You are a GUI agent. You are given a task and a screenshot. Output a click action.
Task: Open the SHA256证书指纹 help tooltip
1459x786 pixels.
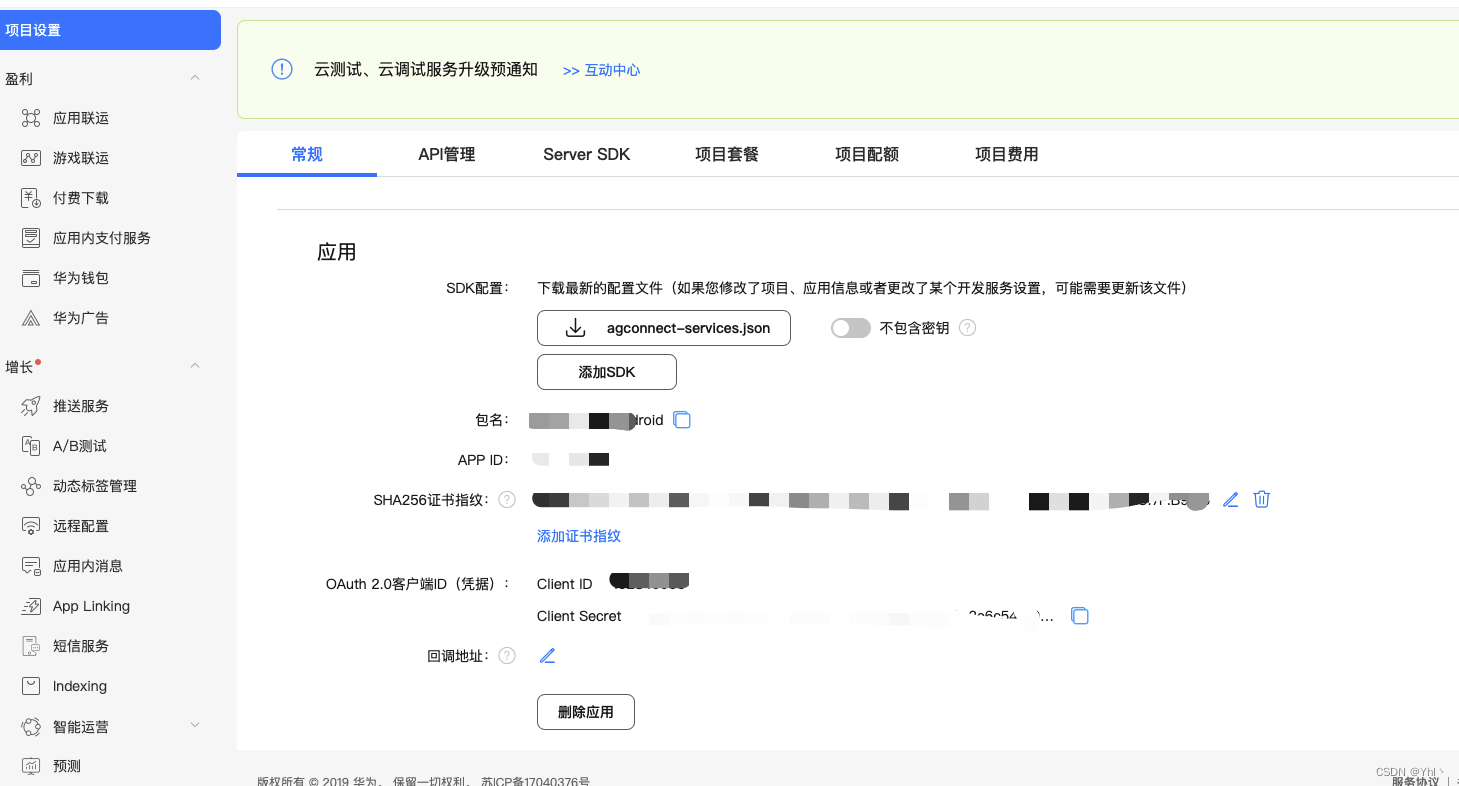click(507, 499)
